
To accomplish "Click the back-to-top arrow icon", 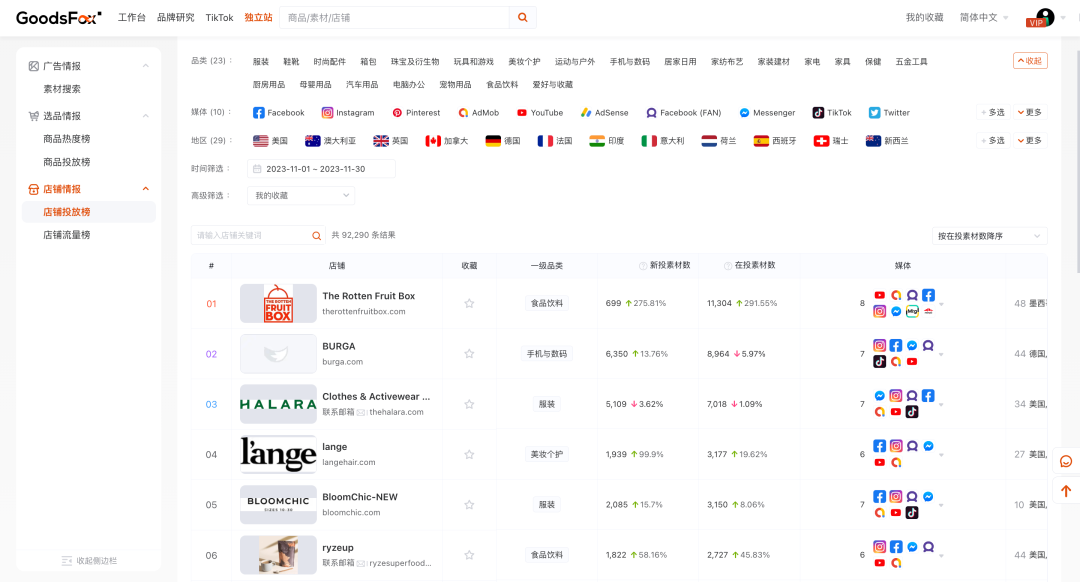I will point(1066,491).
